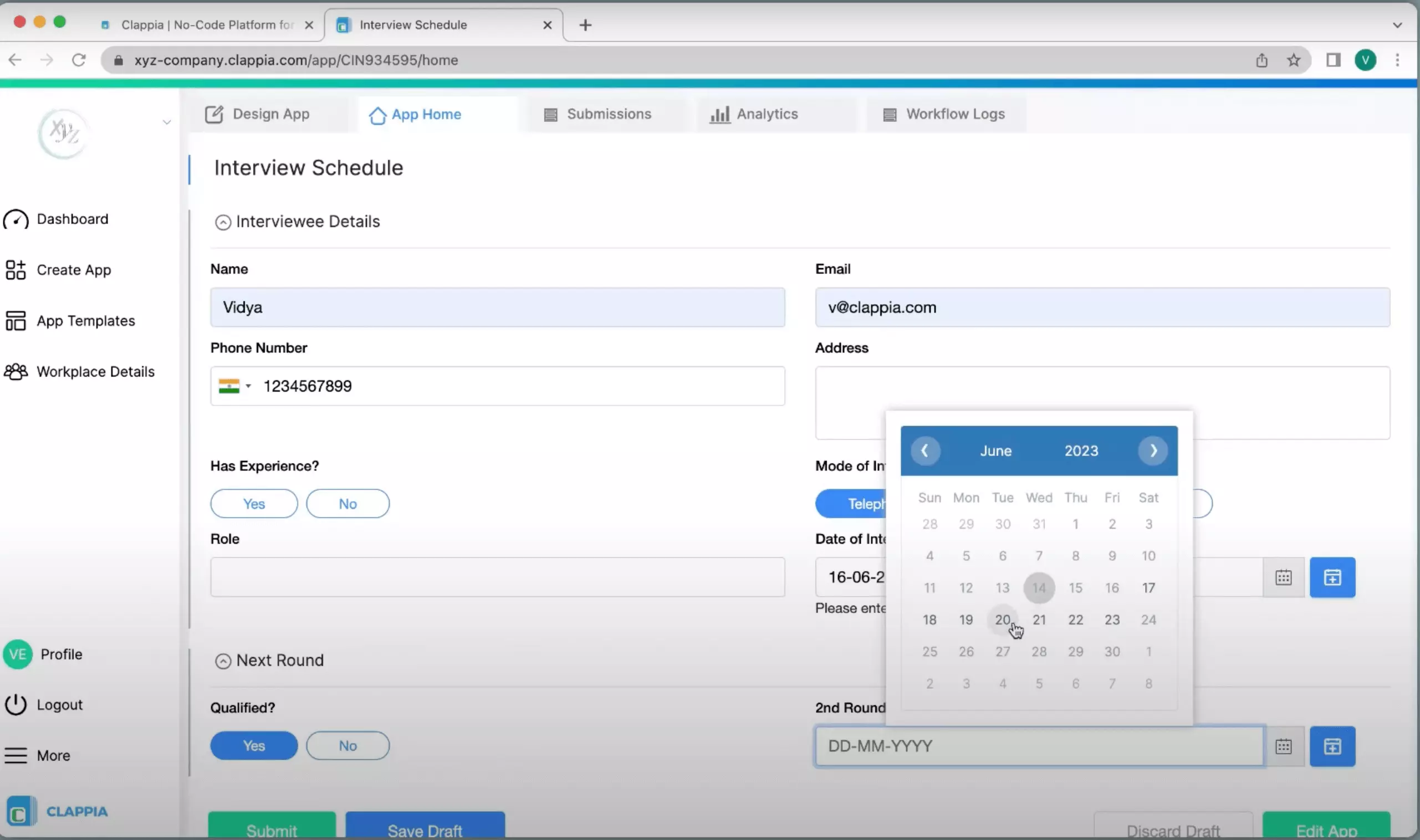Image resolution: width=1420 pixels, height=840 pixels.
Task: Select June 20 in the calendar
Action: click(1002, 619)
